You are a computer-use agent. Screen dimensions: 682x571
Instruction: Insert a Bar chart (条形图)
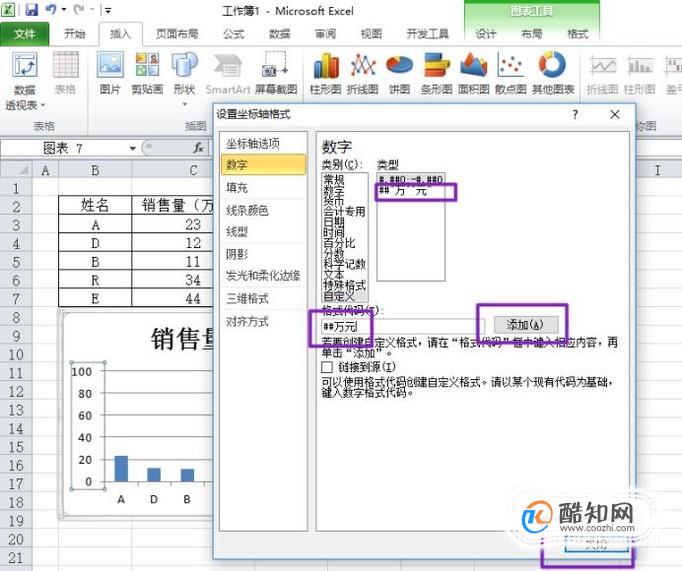(x=436, y=73)
